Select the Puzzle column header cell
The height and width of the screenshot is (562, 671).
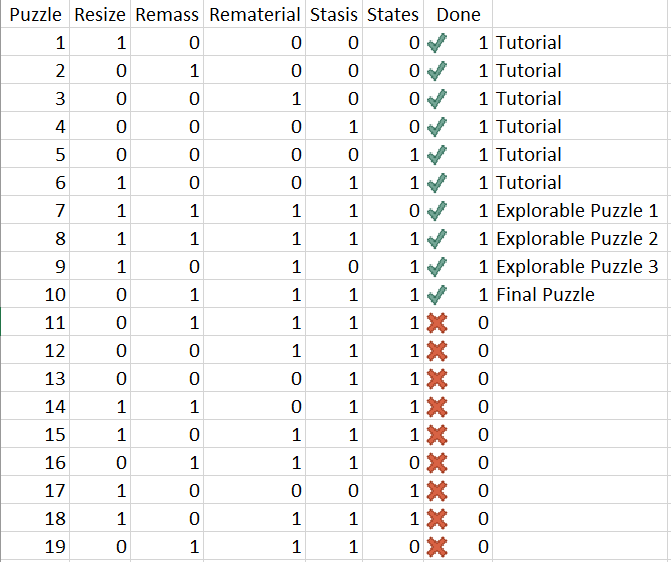tap(35, 15)
